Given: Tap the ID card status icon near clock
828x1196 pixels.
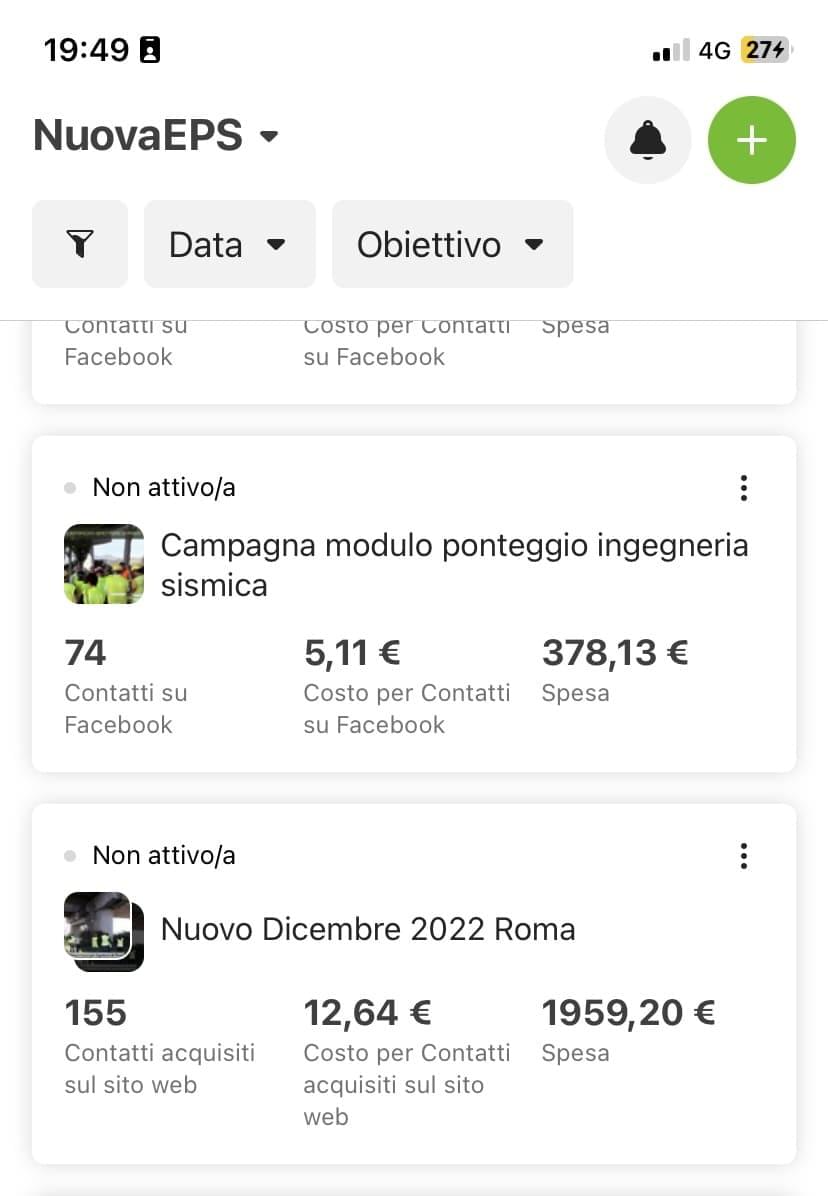Looking at the screenshot, I should click(x=150, y=50).
